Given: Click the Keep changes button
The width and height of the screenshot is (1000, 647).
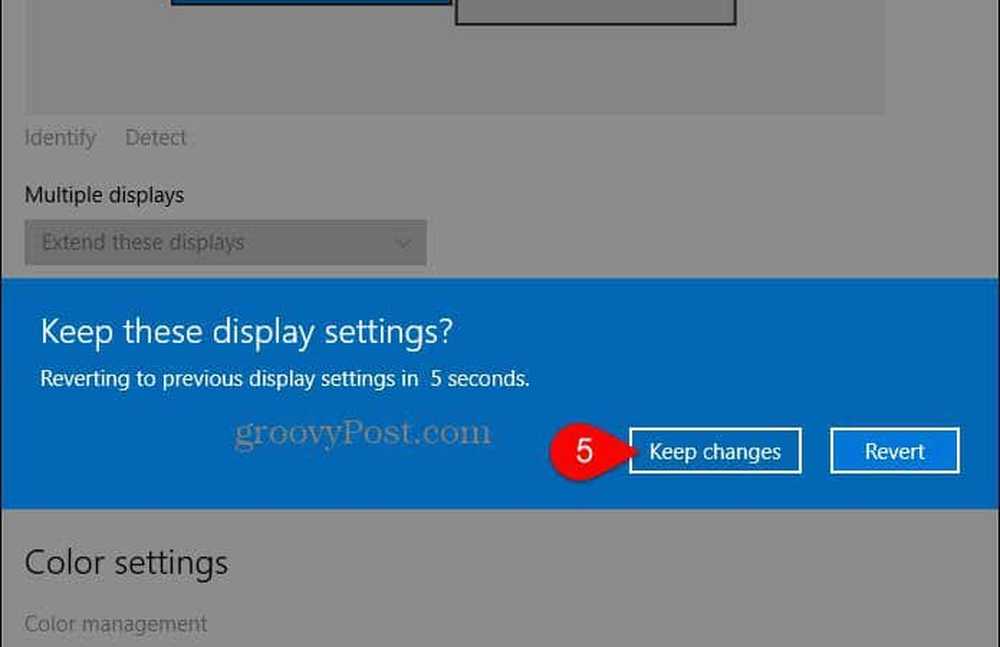Looking at the screenshot, I should pyautogui.click(x=714, y=451).
